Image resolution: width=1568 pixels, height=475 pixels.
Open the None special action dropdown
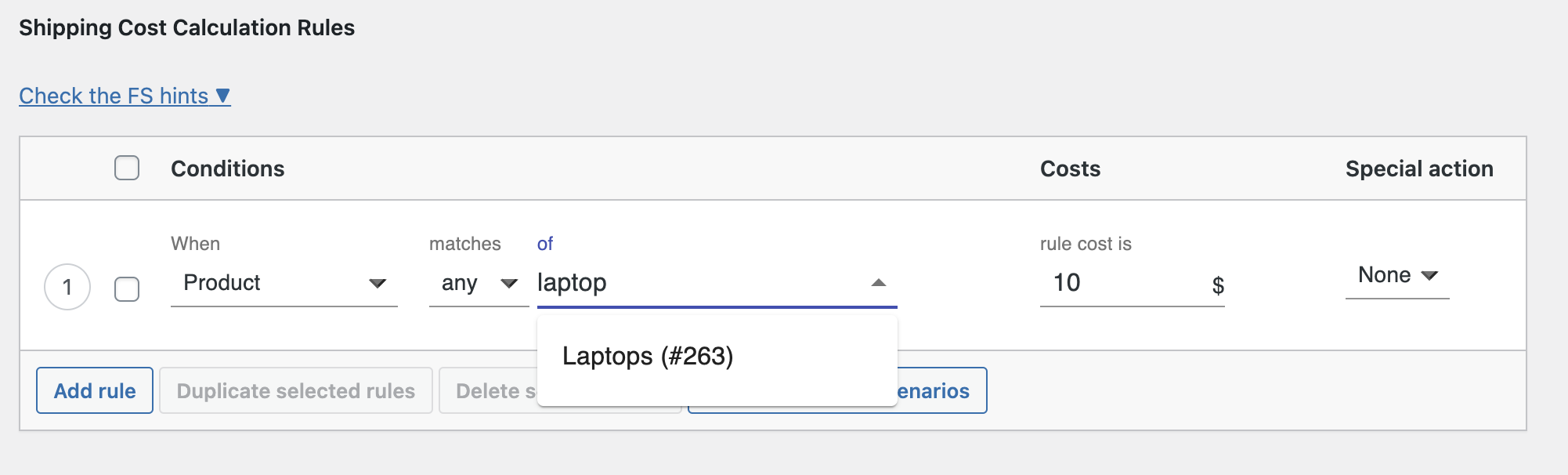pyautogui.click(x=1397, y=276)
